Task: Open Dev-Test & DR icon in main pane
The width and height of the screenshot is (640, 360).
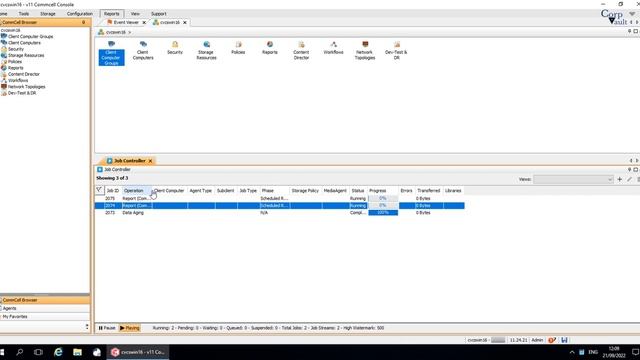Action: coord(396,51)
